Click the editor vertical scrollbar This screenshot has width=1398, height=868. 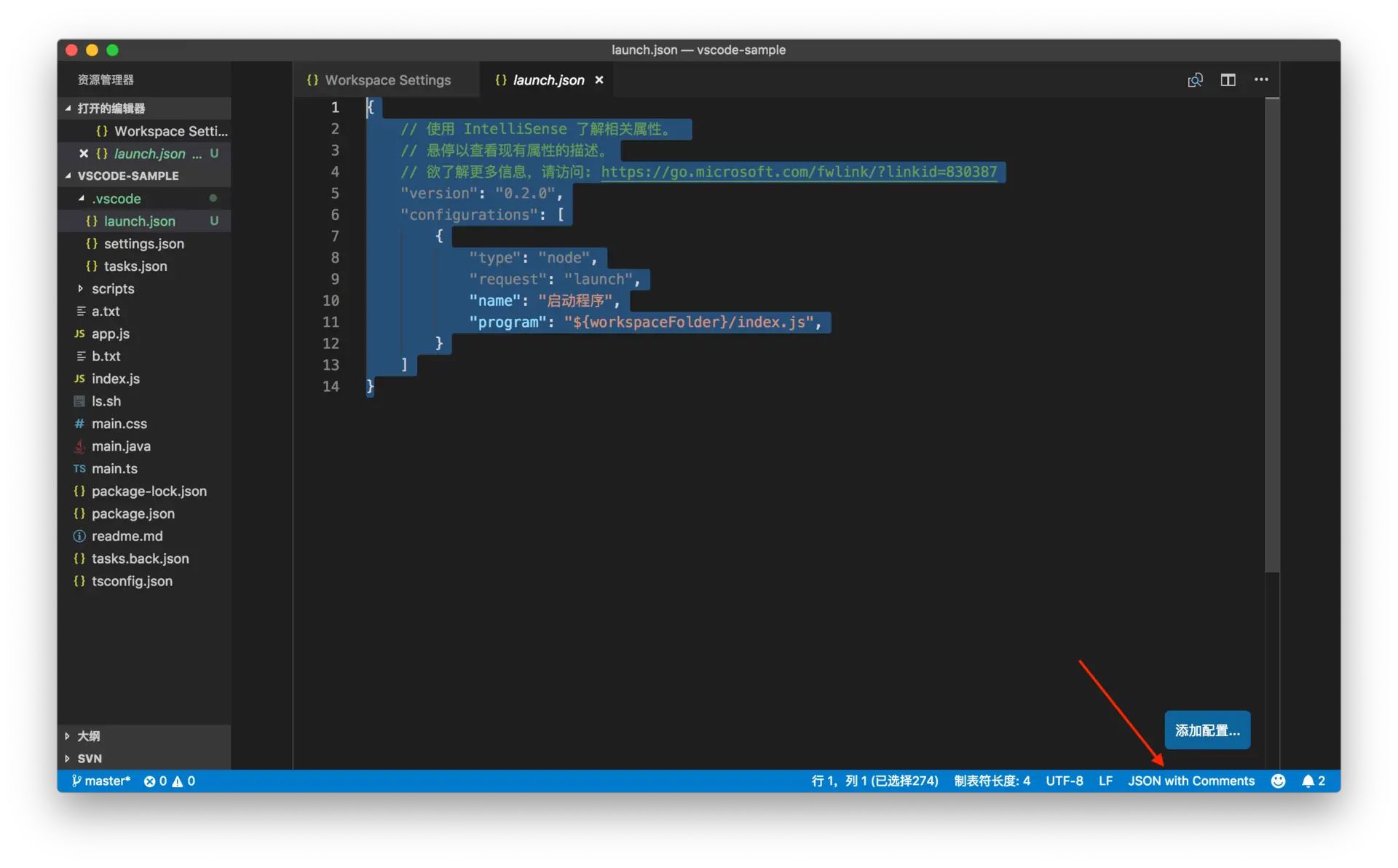pyautogui.click(x=1272, y=335)
